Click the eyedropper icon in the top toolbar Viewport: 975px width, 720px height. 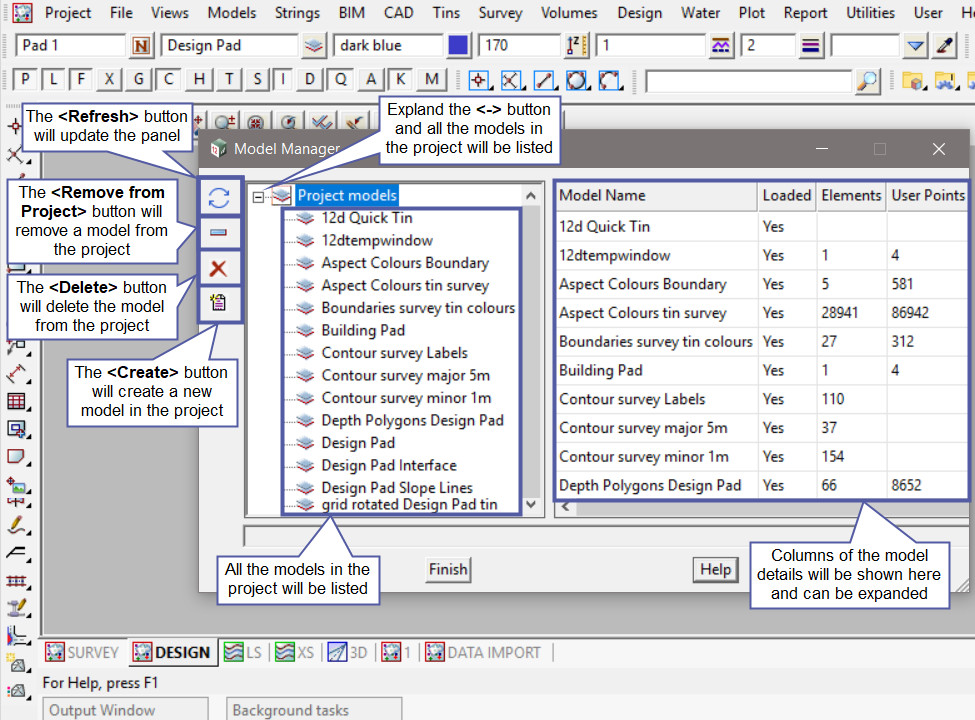(x=945, y=46)
